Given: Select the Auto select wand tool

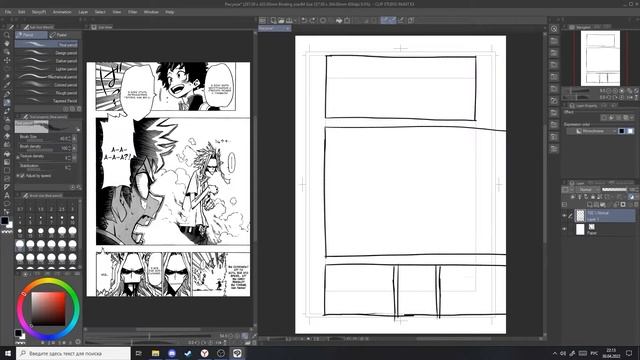Looking at the screenshot, I should (7, 77).
